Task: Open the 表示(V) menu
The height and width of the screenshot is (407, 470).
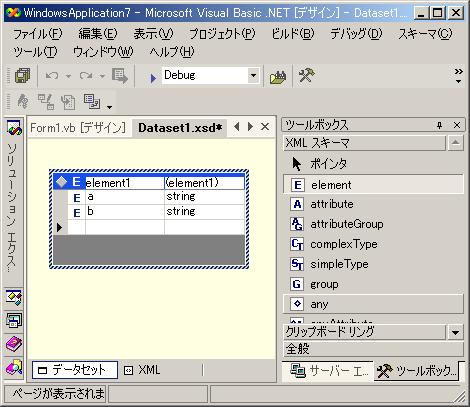Action: click(x=153, y=34)
